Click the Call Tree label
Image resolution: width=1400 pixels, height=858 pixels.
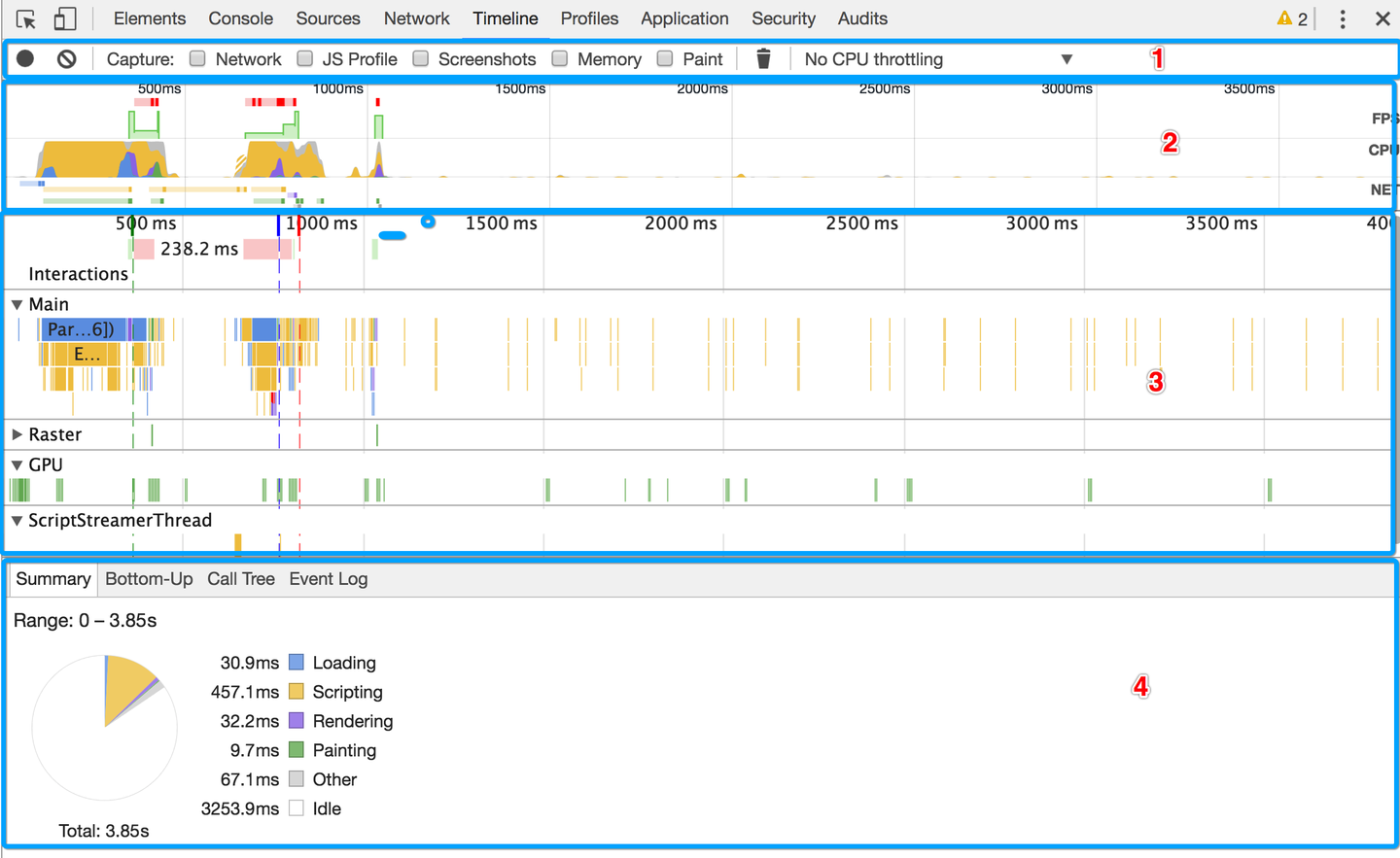240,578
